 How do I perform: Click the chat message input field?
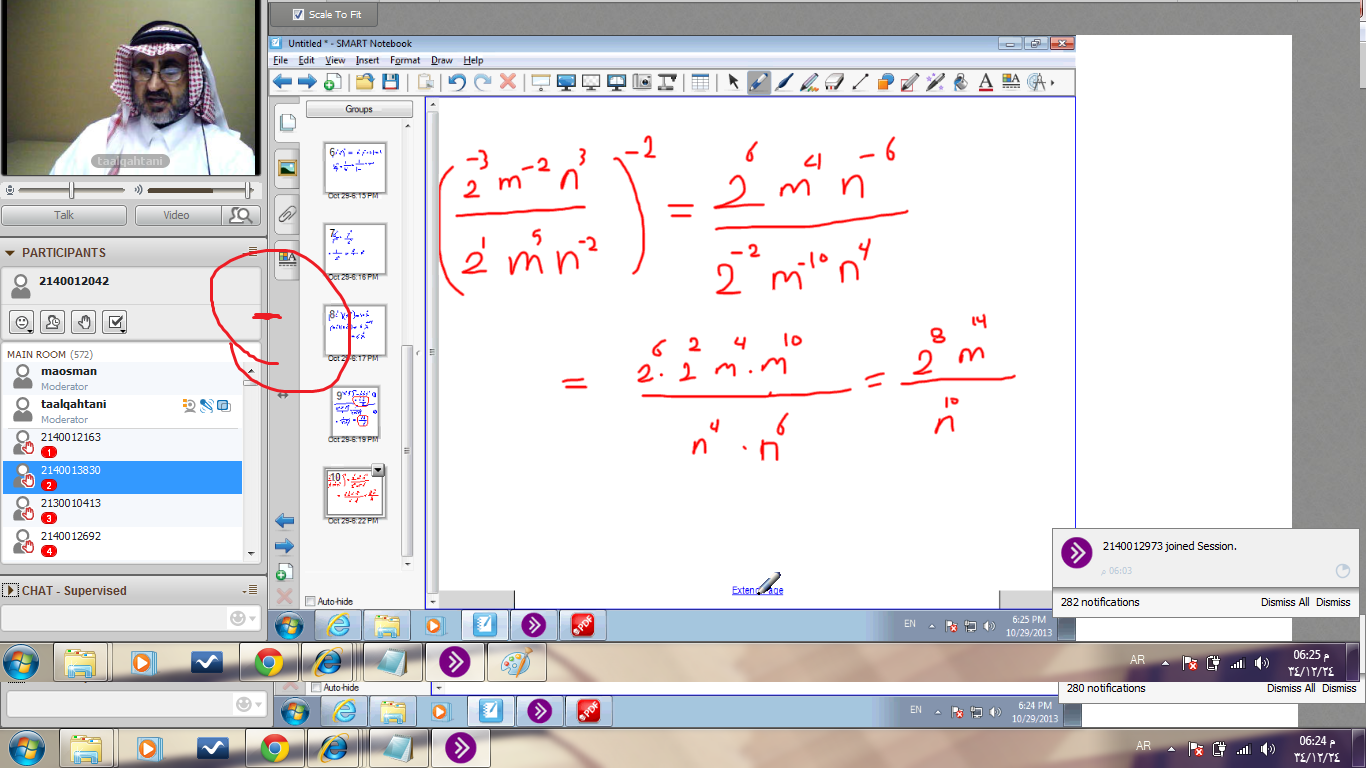[112, 619]
